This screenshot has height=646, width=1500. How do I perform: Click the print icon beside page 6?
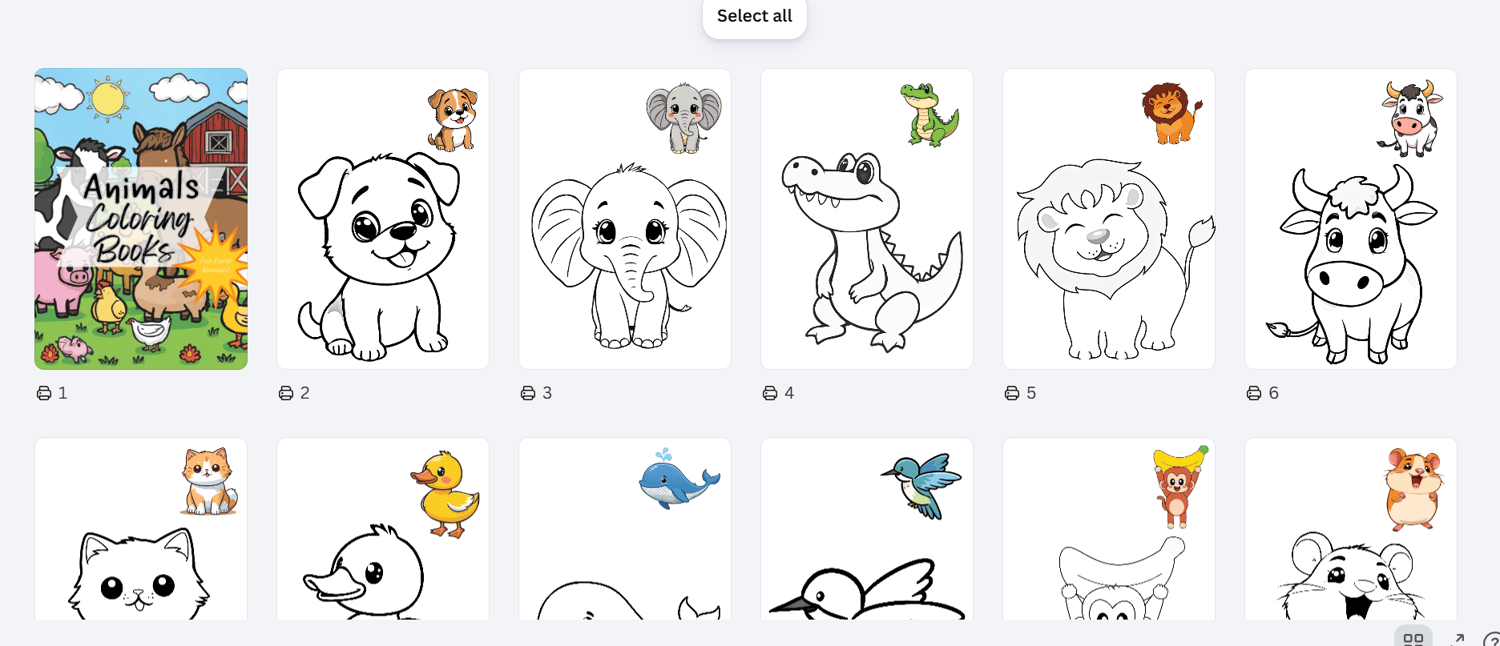pyautogui.click(x=1254, y=393)
